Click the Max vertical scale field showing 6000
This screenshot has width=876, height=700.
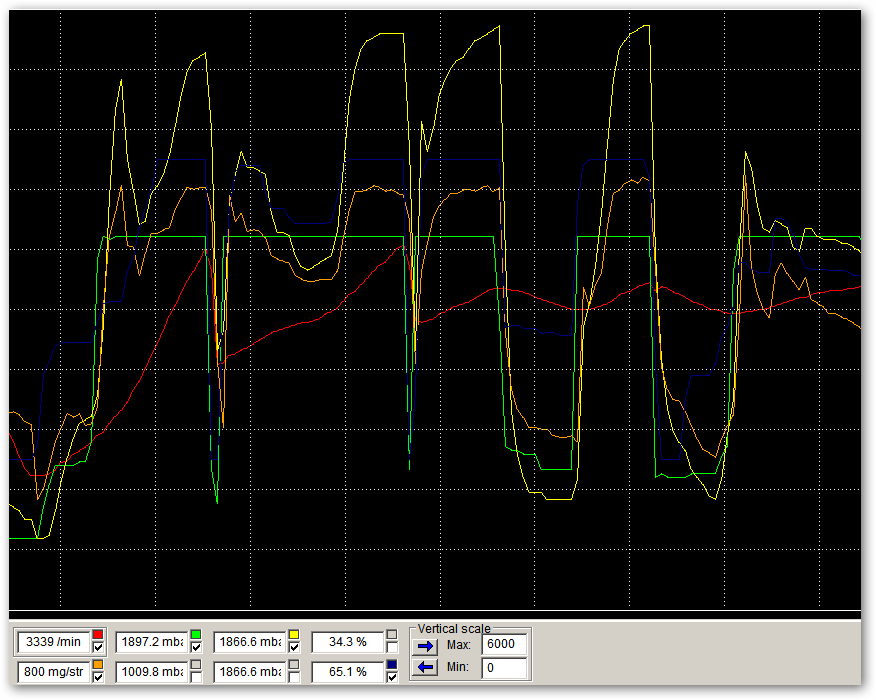point(504,644)
